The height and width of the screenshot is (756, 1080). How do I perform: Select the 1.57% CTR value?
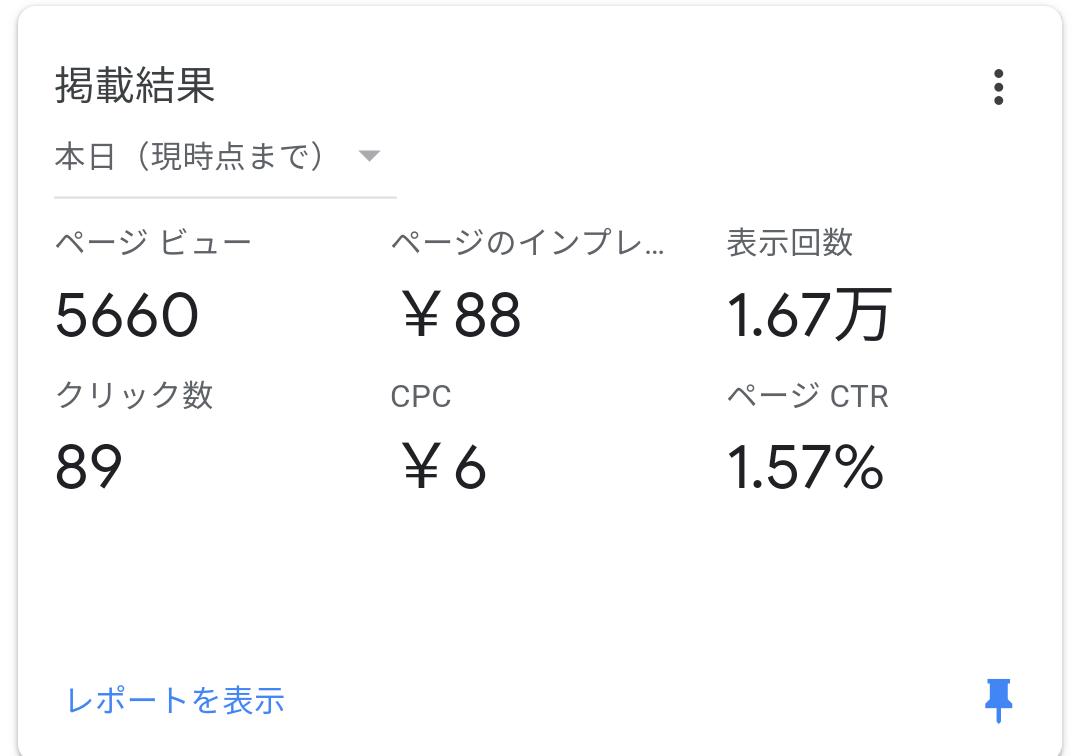point(805,467)
